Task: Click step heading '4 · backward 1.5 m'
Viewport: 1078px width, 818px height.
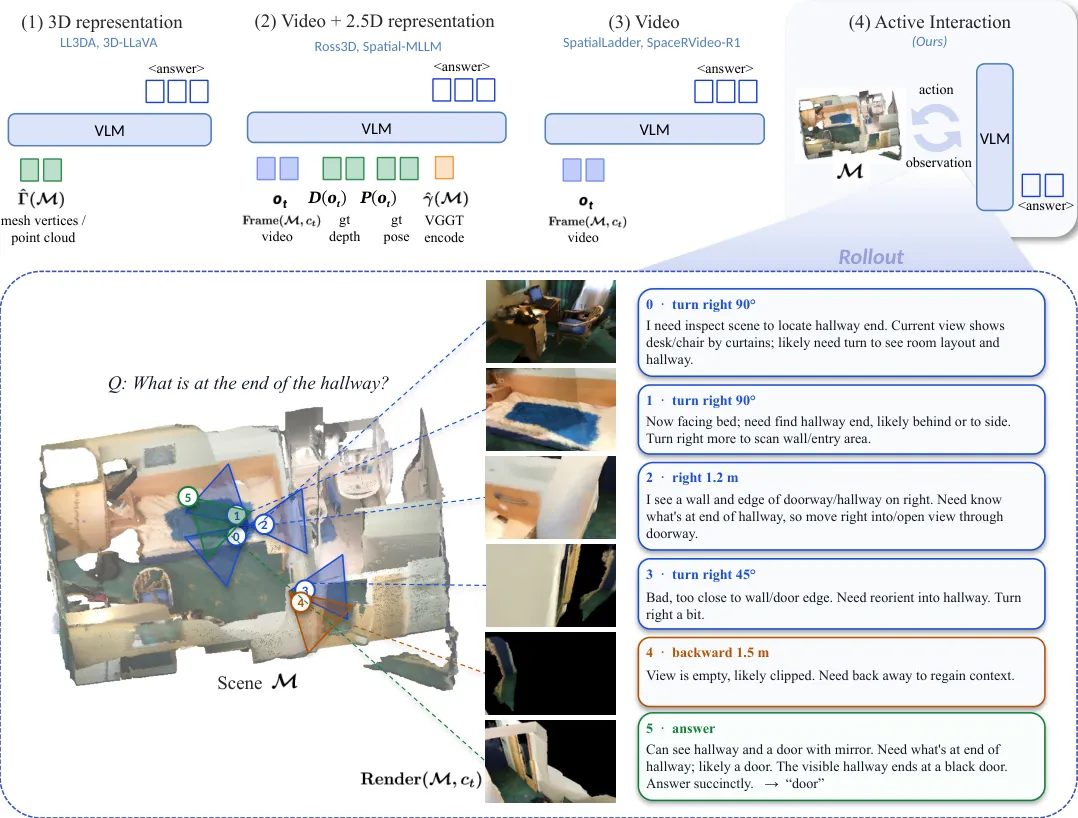Action: (x=707, y=652)
